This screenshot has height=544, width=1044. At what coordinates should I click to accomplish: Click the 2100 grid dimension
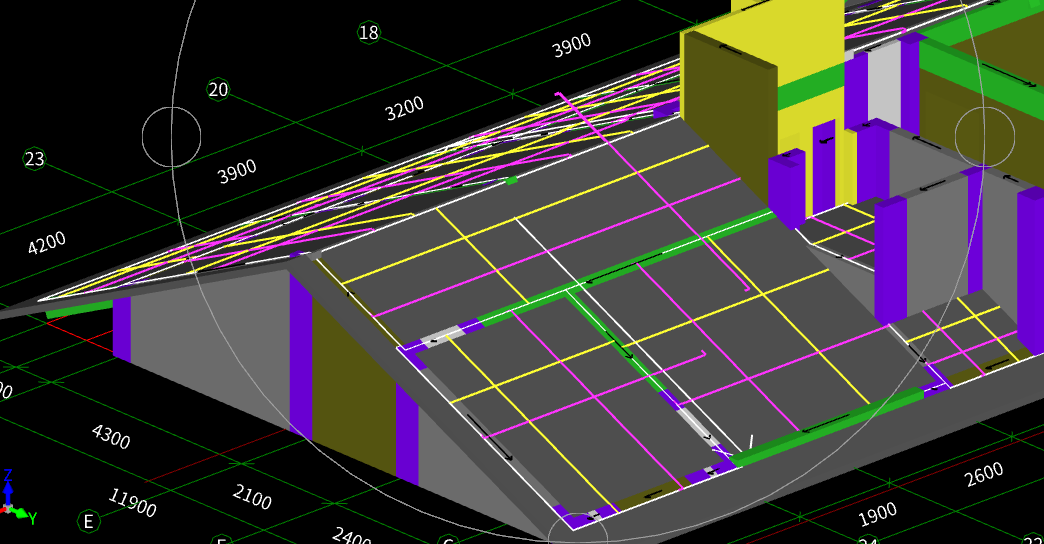(x=252, y=496)
